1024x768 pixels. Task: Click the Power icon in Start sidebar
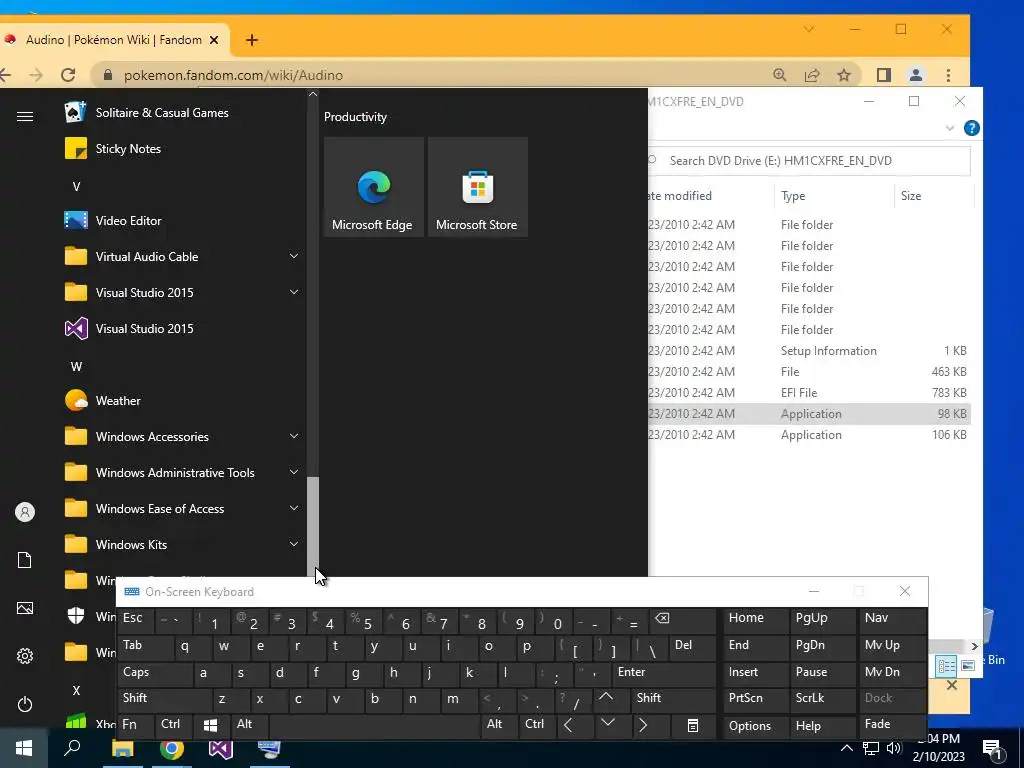[25, 704]
